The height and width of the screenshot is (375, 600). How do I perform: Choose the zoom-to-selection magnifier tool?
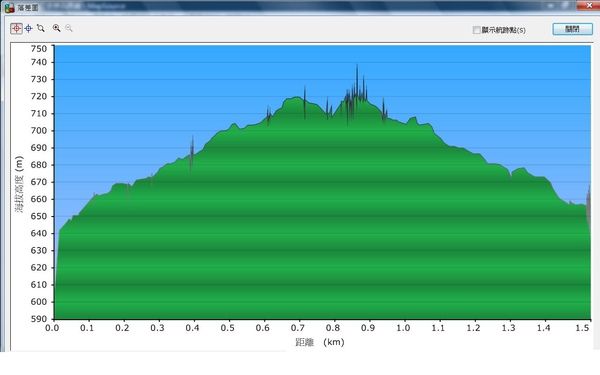click(x=41, y=28)
